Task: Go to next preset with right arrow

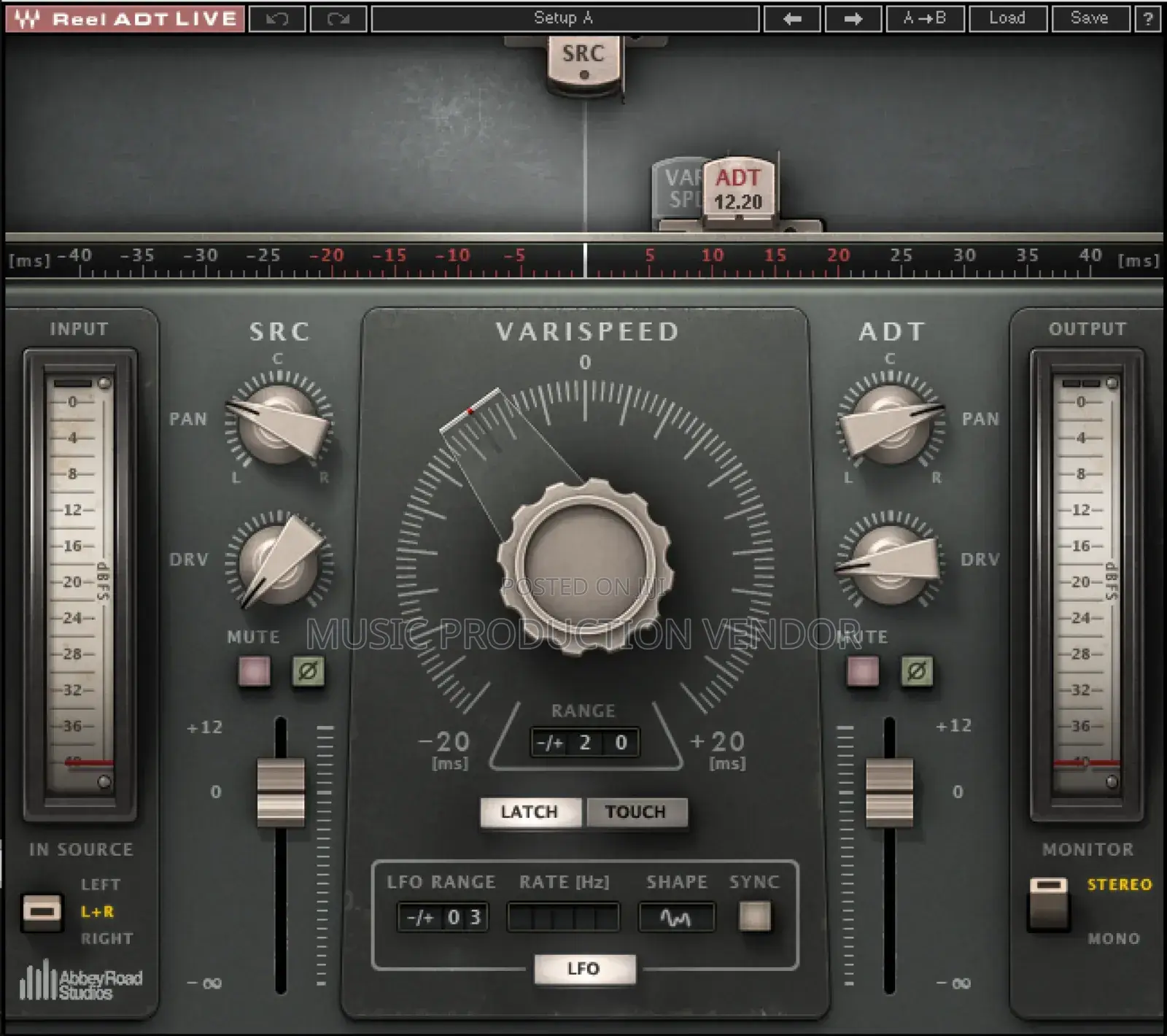Action: [x=853, y=19]
